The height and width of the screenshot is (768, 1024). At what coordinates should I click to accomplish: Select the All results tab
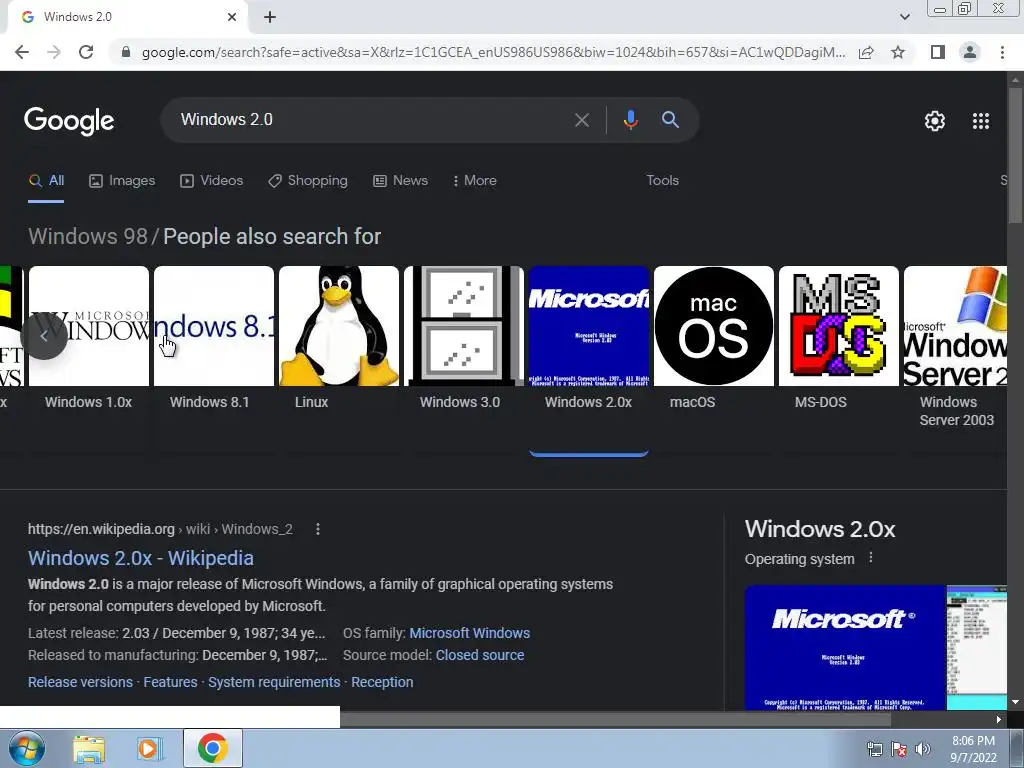pos(46,181)
